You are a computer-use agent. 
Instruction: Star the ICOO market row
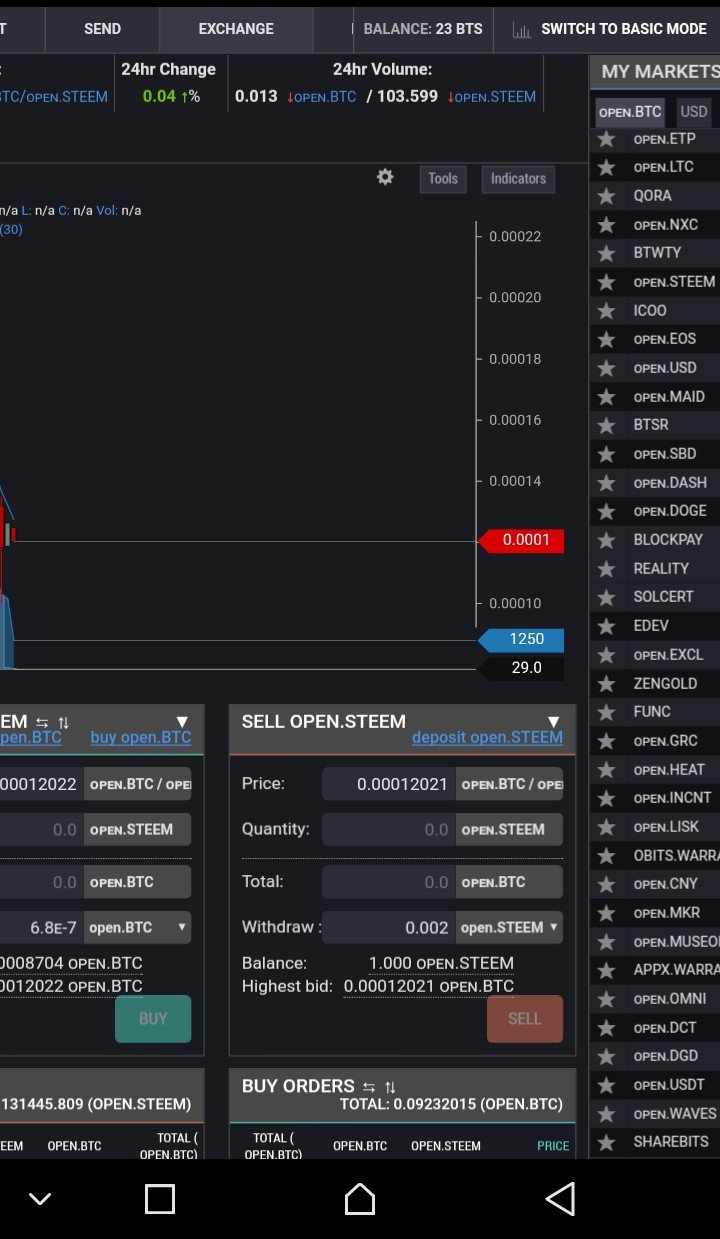[606, 311]
